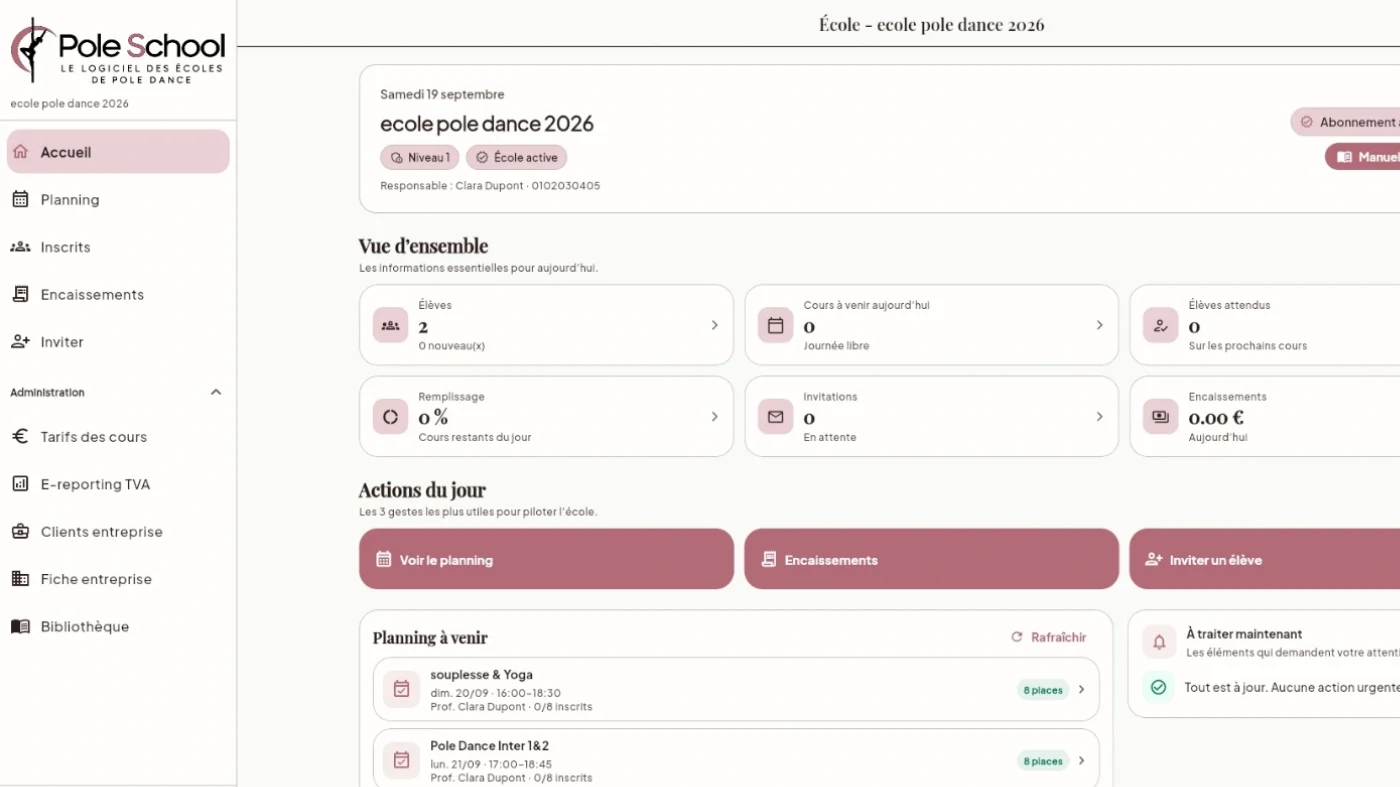Click the Fiche entreprise building icon
The height and width of the screenshot is (787, 1400).
coord(20,579)
